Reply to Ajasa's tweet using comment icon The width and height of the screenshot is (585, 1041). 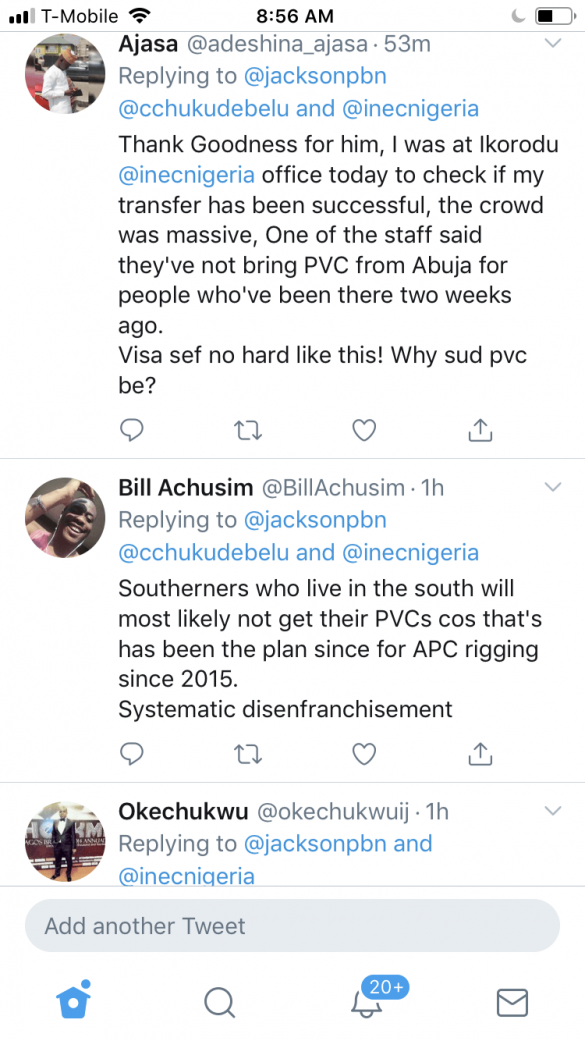point(131,430)
